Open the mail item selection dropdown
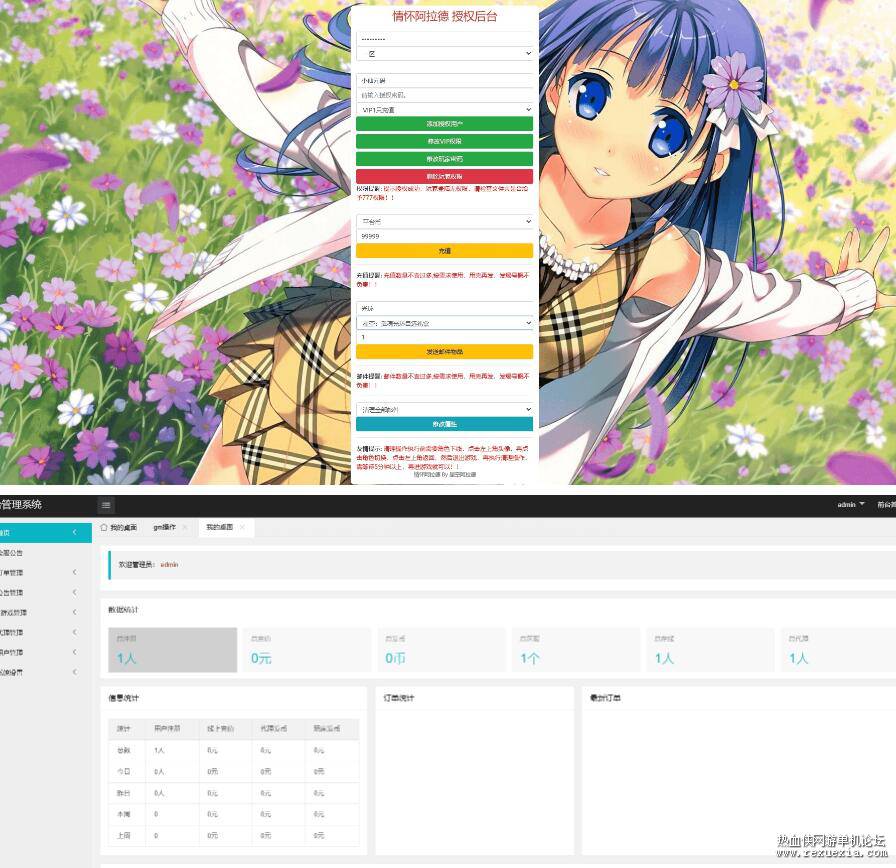The height and width of the screenshot is (868, 896). (445, 323)
